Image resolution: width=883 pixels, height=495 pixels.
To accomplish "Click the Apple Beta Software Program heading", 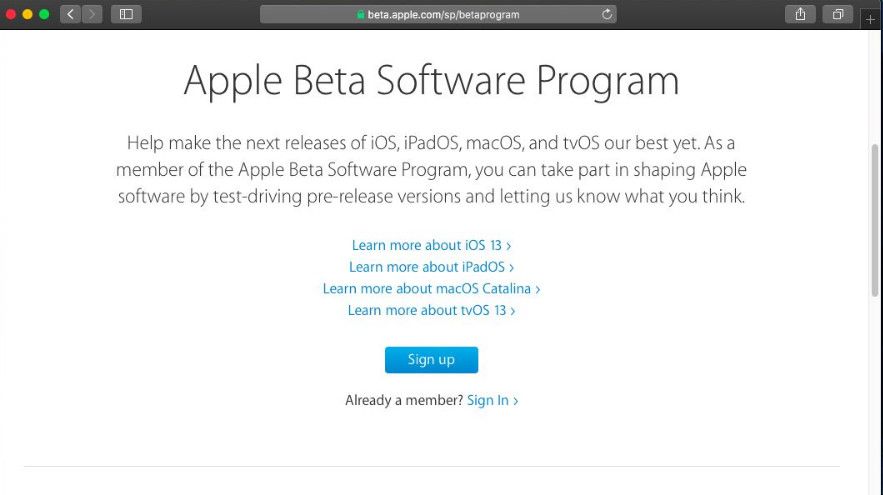I will click(431, 80).
